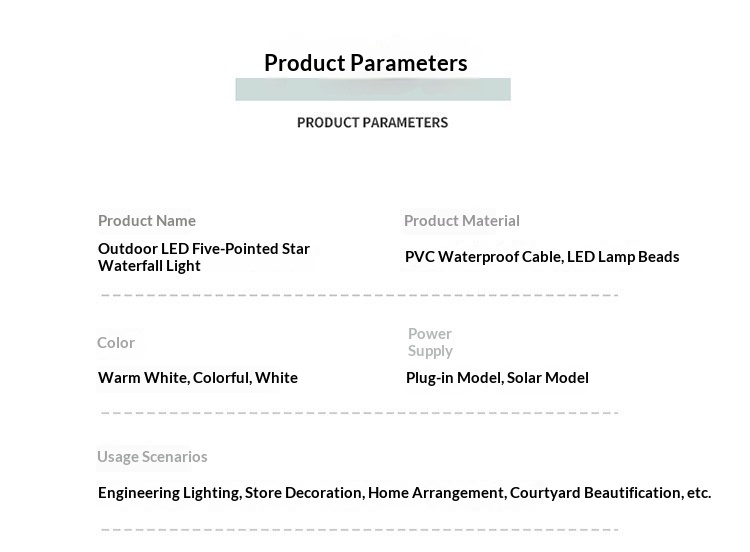Select the "Color" label

(x=115, y=343)
